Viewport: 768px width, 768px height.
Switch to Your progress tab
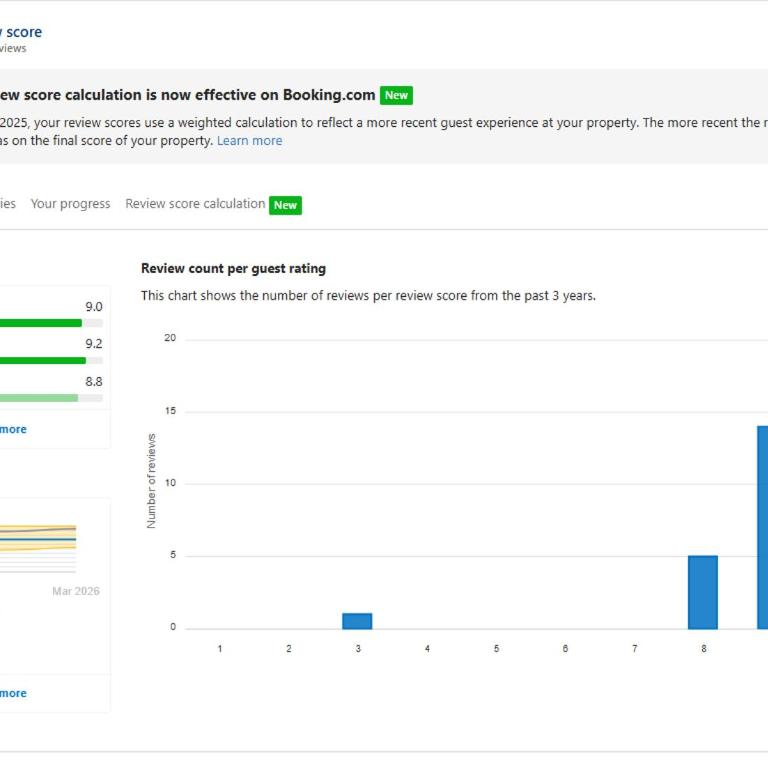coord(71,204)
